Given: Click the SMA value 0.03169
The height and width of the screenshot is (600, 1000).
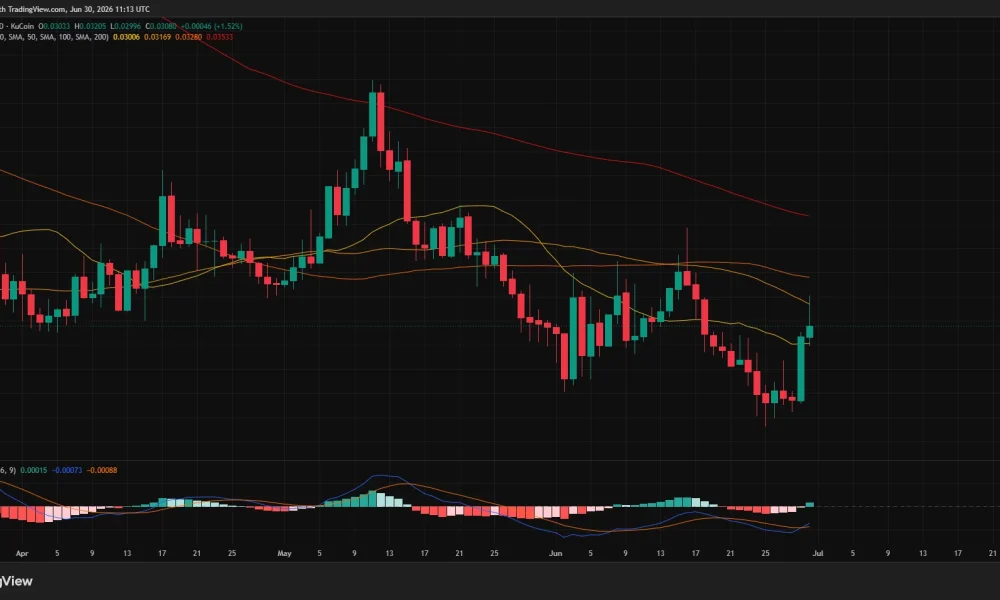Looking at the screenshot, I should click(158, 37).
